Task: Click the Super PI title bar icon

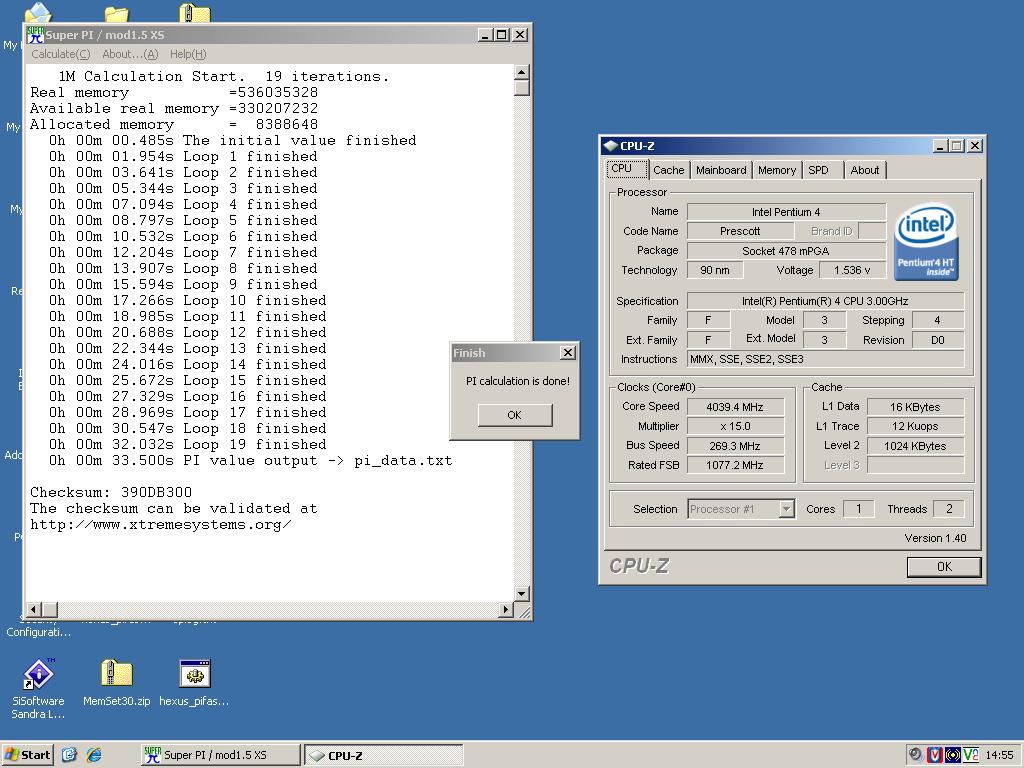Action: click(x=35, y=35)
